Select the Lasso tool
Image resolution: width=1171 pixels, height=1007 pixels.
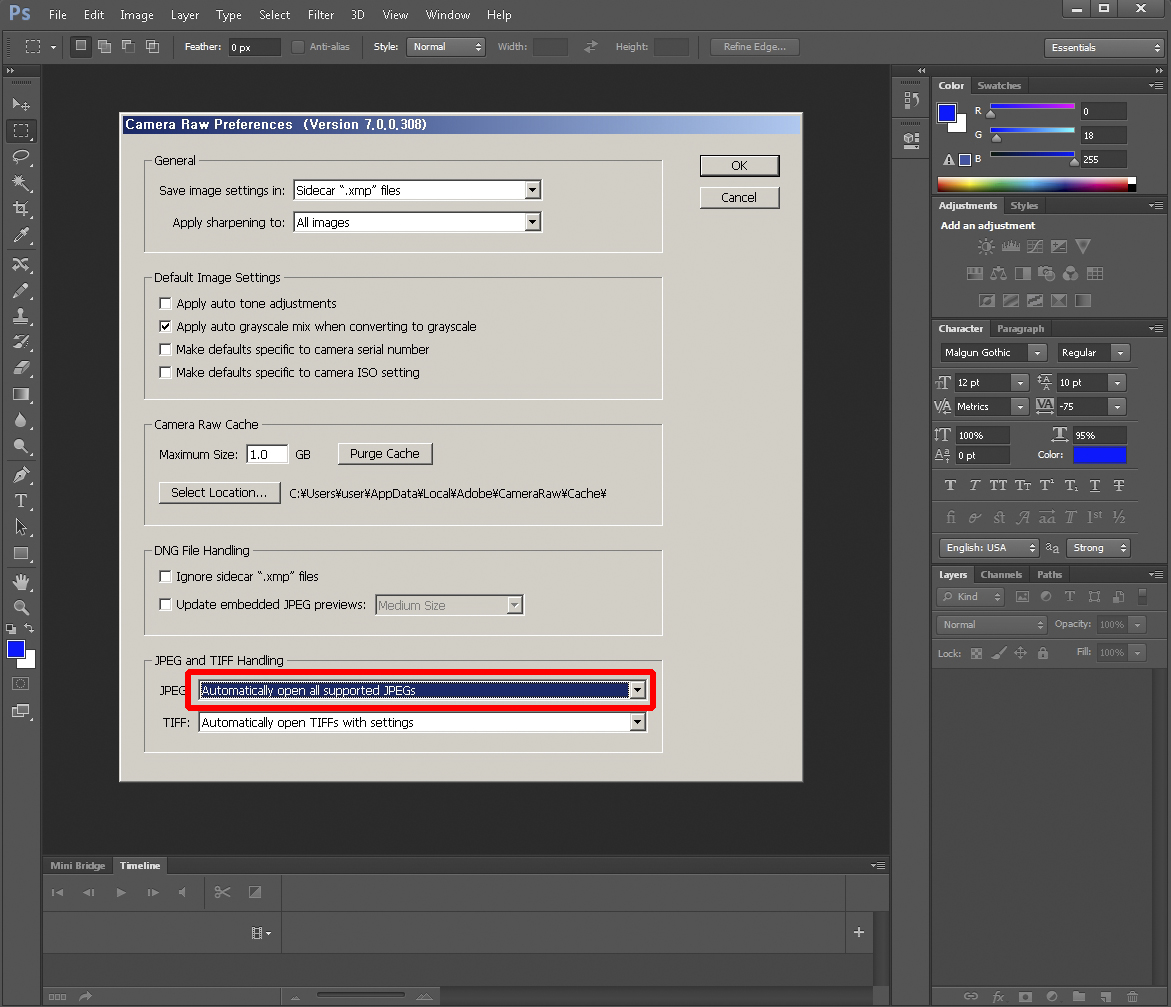(x=21, y=157)
